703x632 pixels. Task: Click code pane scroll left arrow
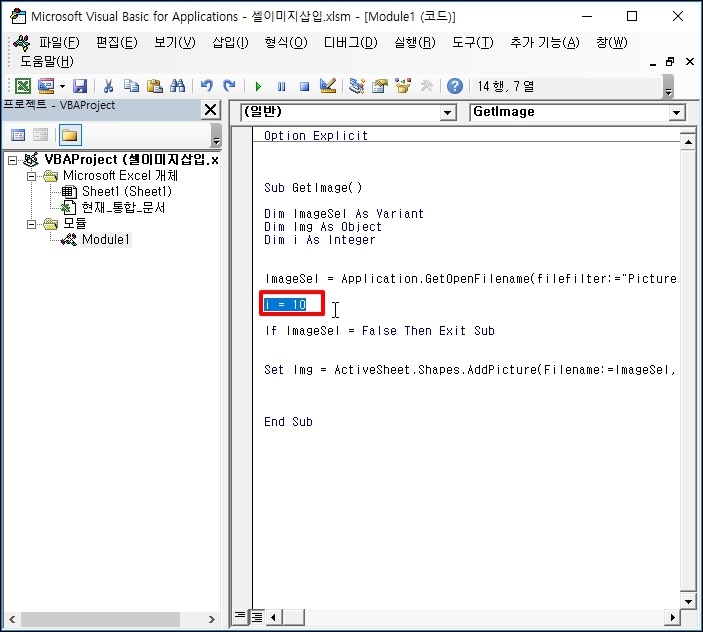273,618
